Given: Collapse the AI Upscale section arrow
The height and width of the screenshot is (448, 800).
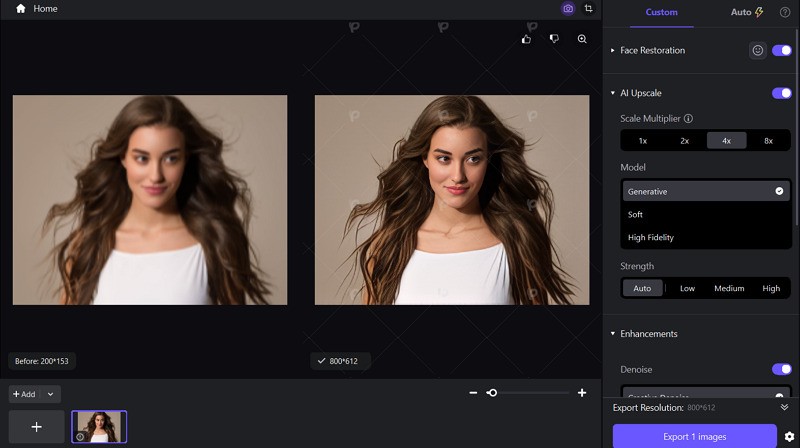Looking at the screenshot, I should pyautogui.click(x=613, y=93).
